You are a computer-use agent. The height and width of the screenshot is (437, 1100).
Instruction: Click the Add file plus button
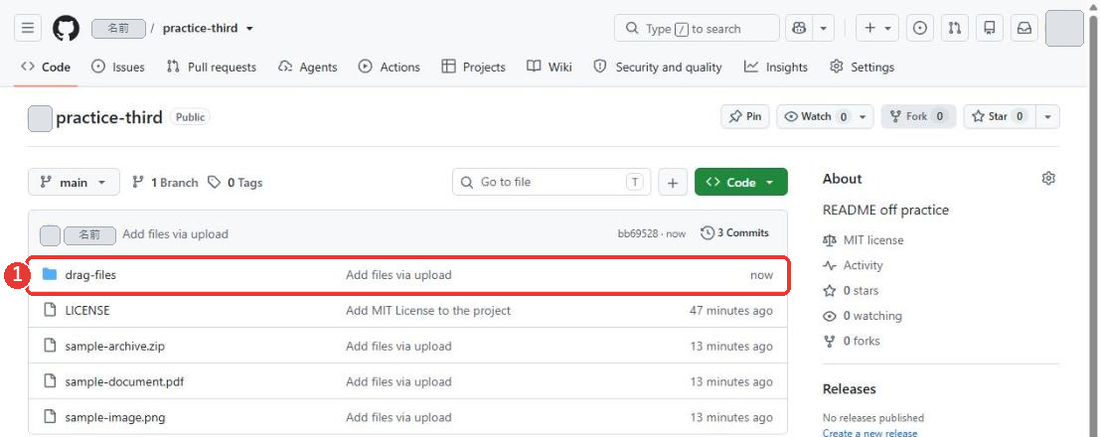673,182
